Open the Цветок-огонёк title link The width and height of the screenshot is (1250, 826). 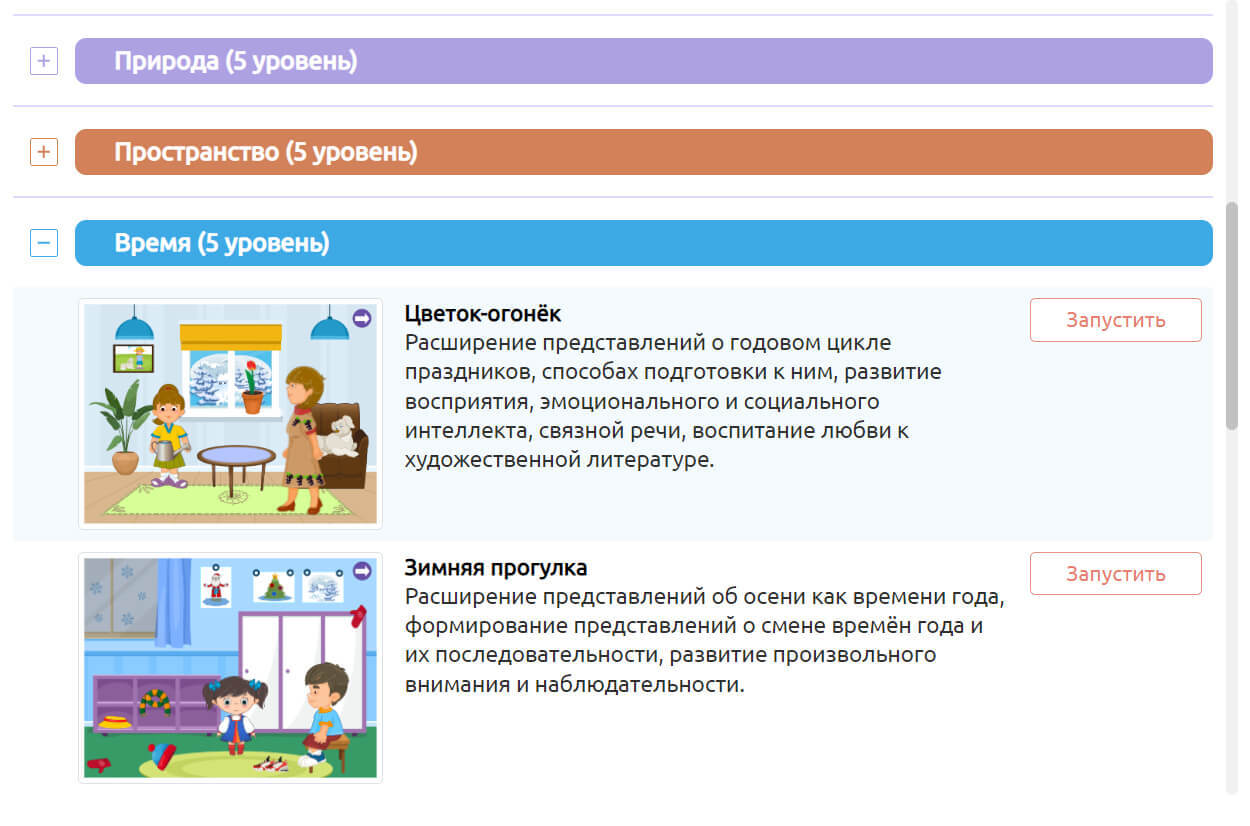point(483,314)
